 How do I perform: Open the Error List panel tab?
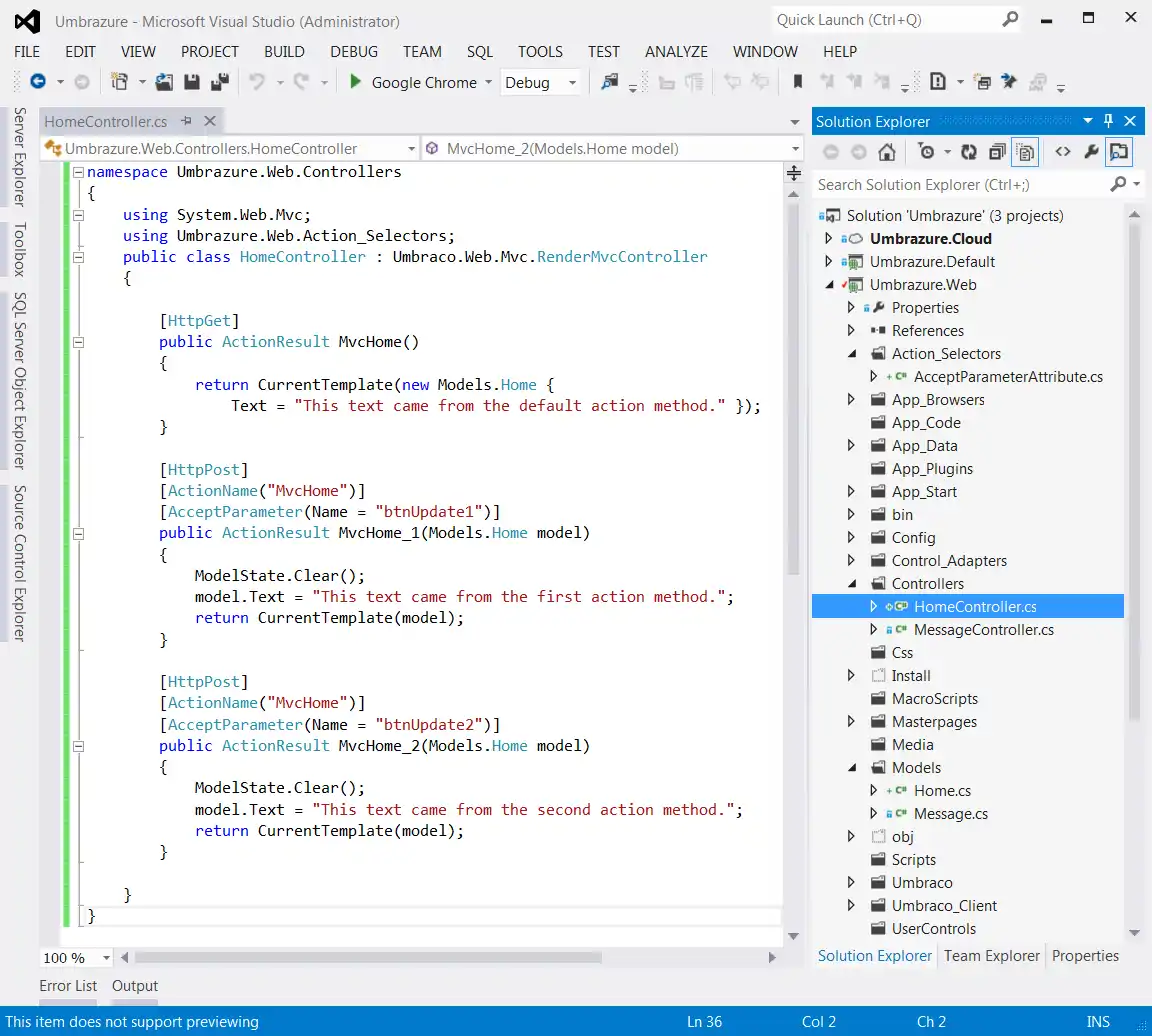[x=68, y=985]
